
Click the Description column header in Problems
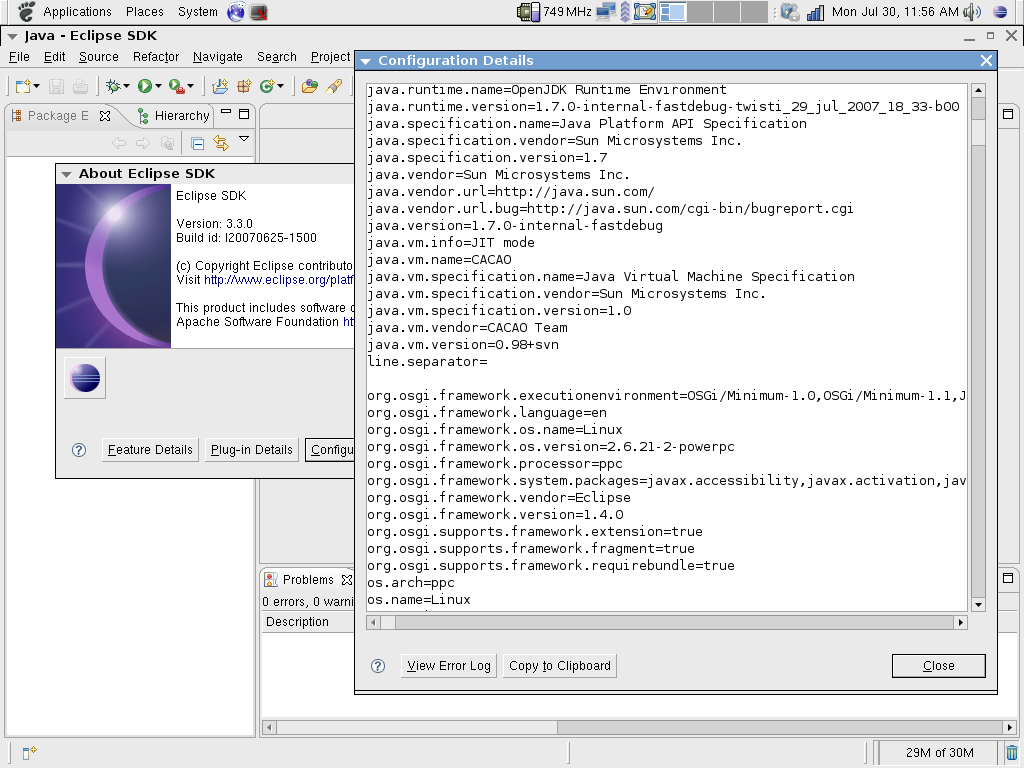[x=308, y=622]
